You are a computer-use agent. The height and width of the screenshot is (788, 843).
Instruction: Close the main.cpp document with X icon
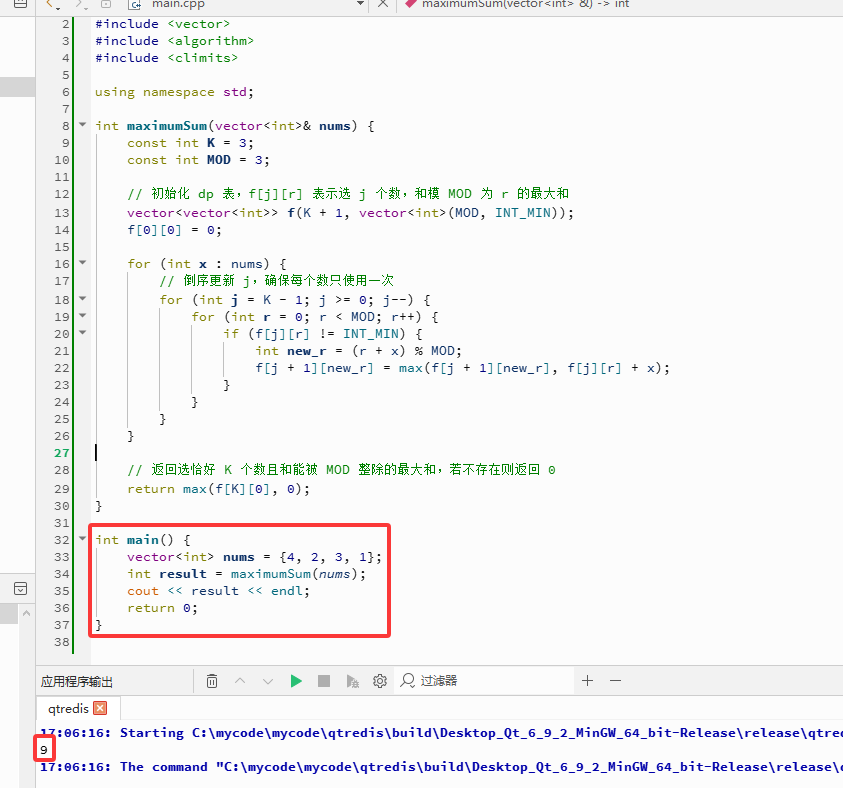(x=383, y=4)
